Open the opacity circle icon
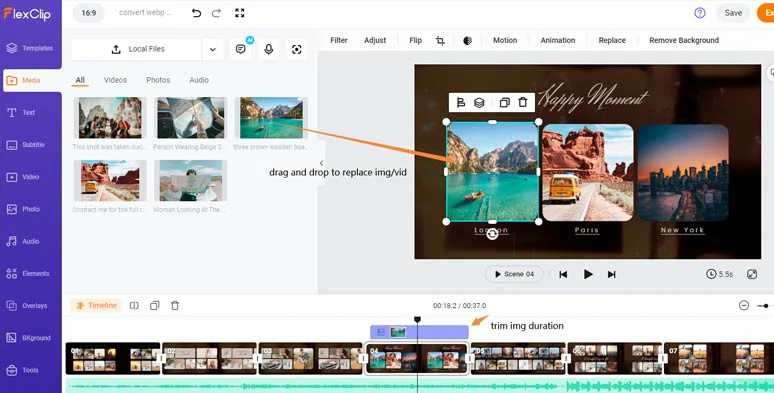 [x=467, y=40]
